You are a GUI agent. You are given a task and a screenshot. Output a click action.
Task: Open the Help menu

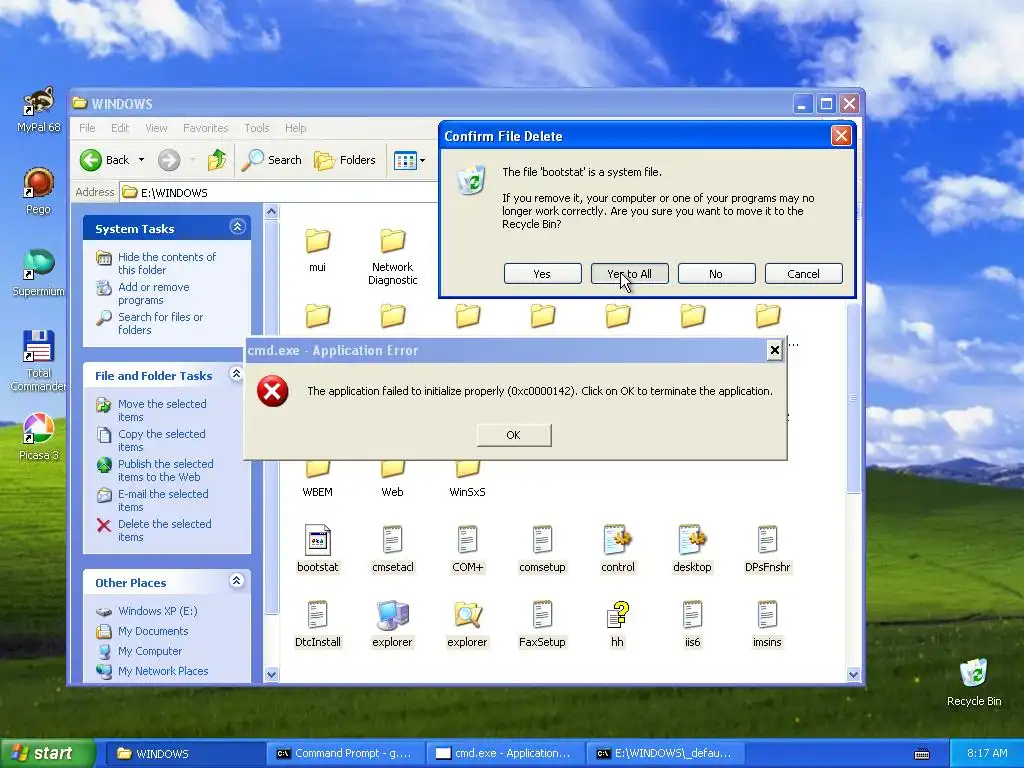[x=295, y=128]
